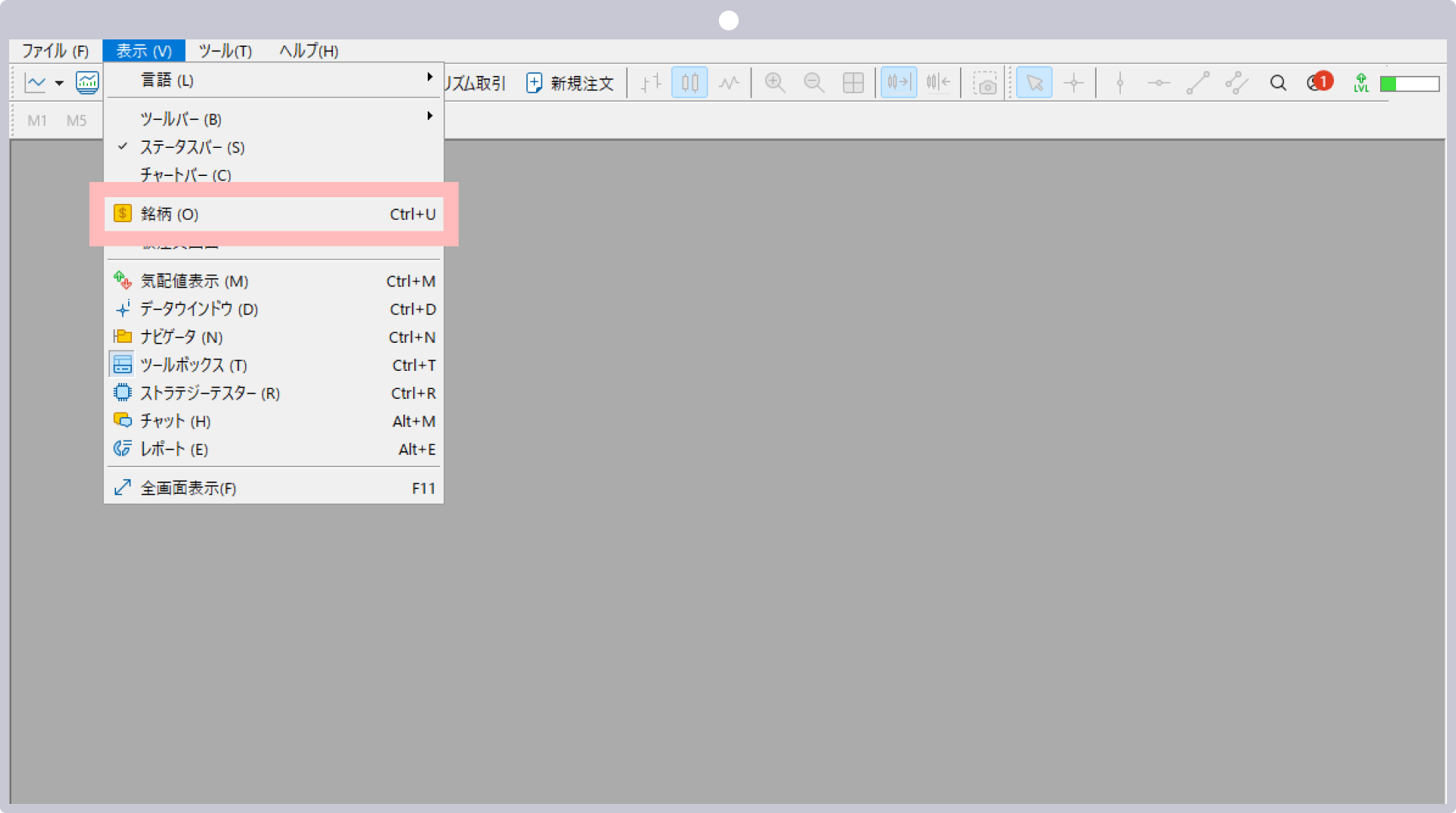This screenshot has width=1456, height=813.
Task: Click the screenshot camera icon
Action: (985, 83)
